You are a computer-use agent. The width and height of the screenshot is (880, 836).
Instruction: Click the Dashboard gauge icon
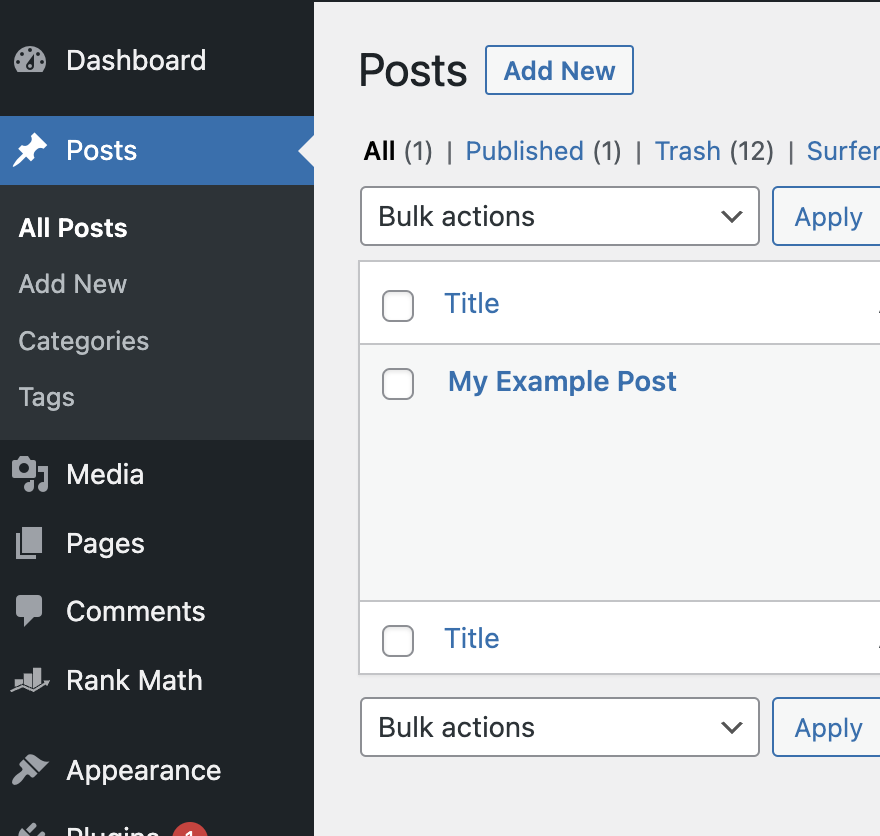point(30,60)
